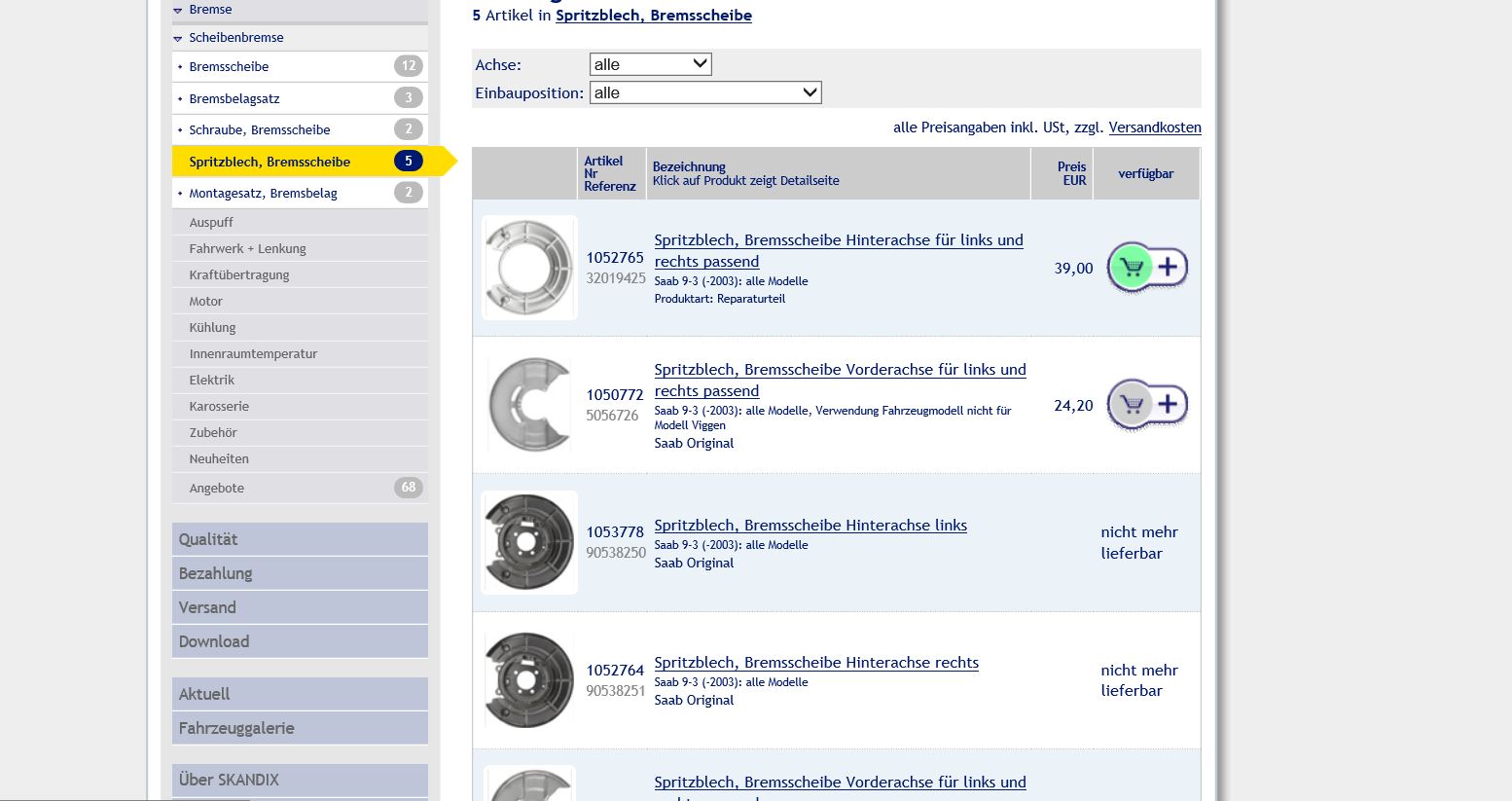Open product link for article 1050772
This screenshot has height=801, width=1512.
[840, 380]
